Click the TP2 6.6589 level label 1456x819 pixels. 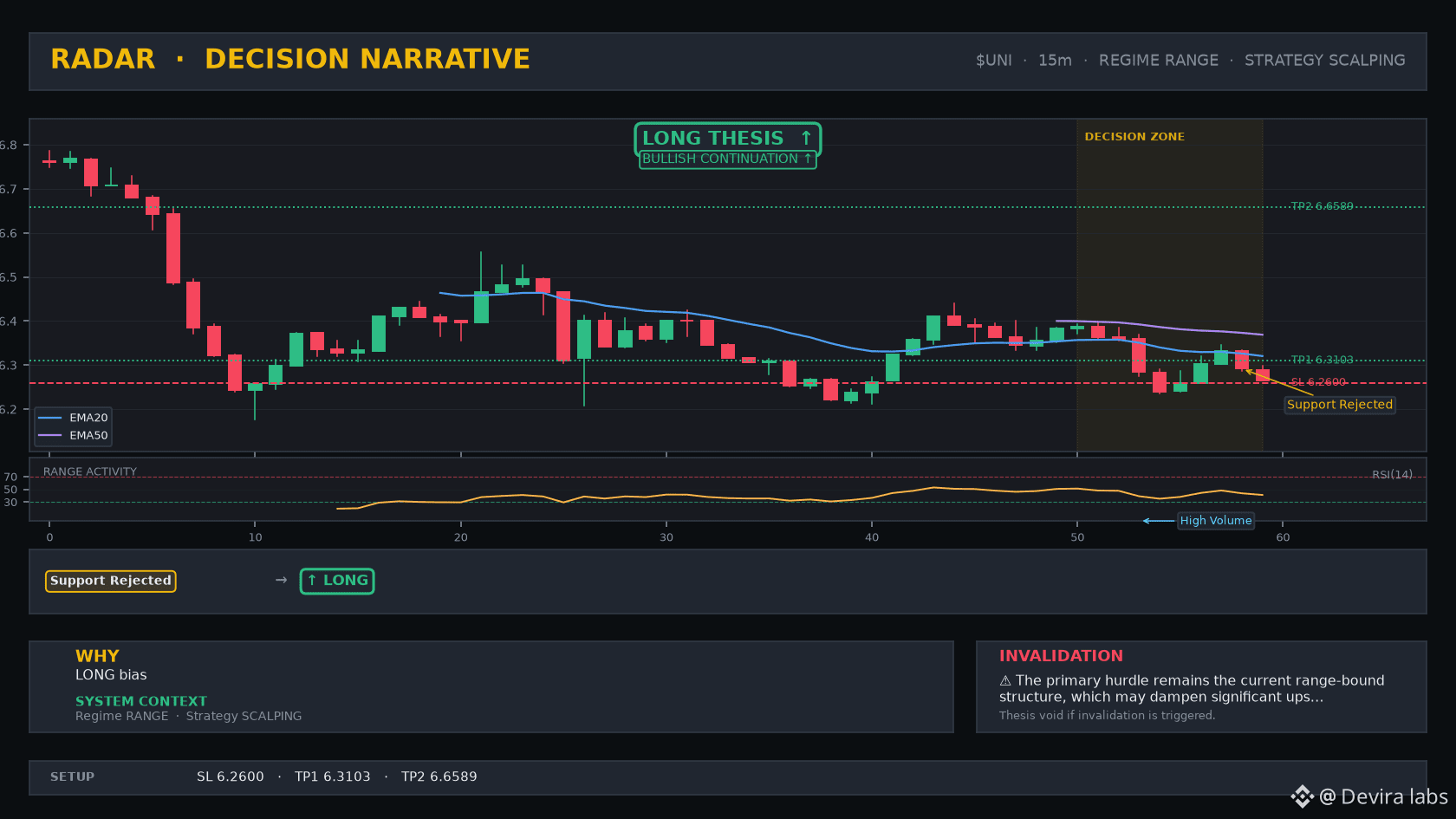click(x=1322, y=206)
